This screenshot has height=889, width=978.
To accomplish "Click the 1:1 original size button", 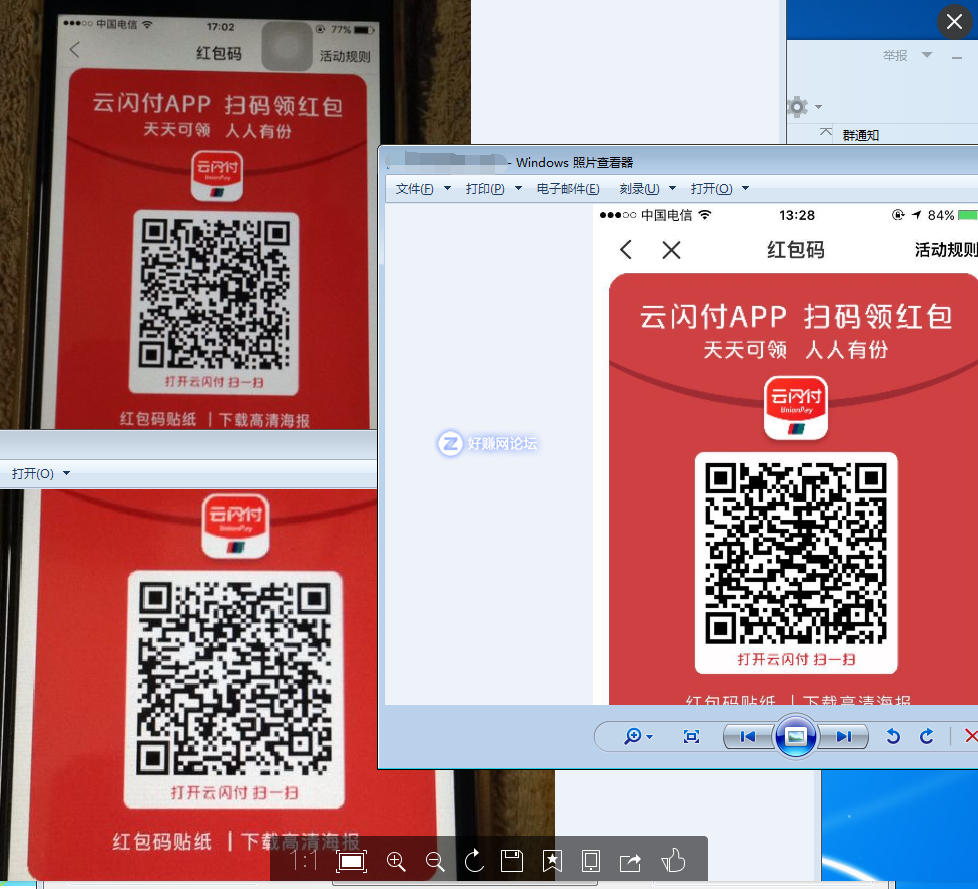I will (305, 862).
